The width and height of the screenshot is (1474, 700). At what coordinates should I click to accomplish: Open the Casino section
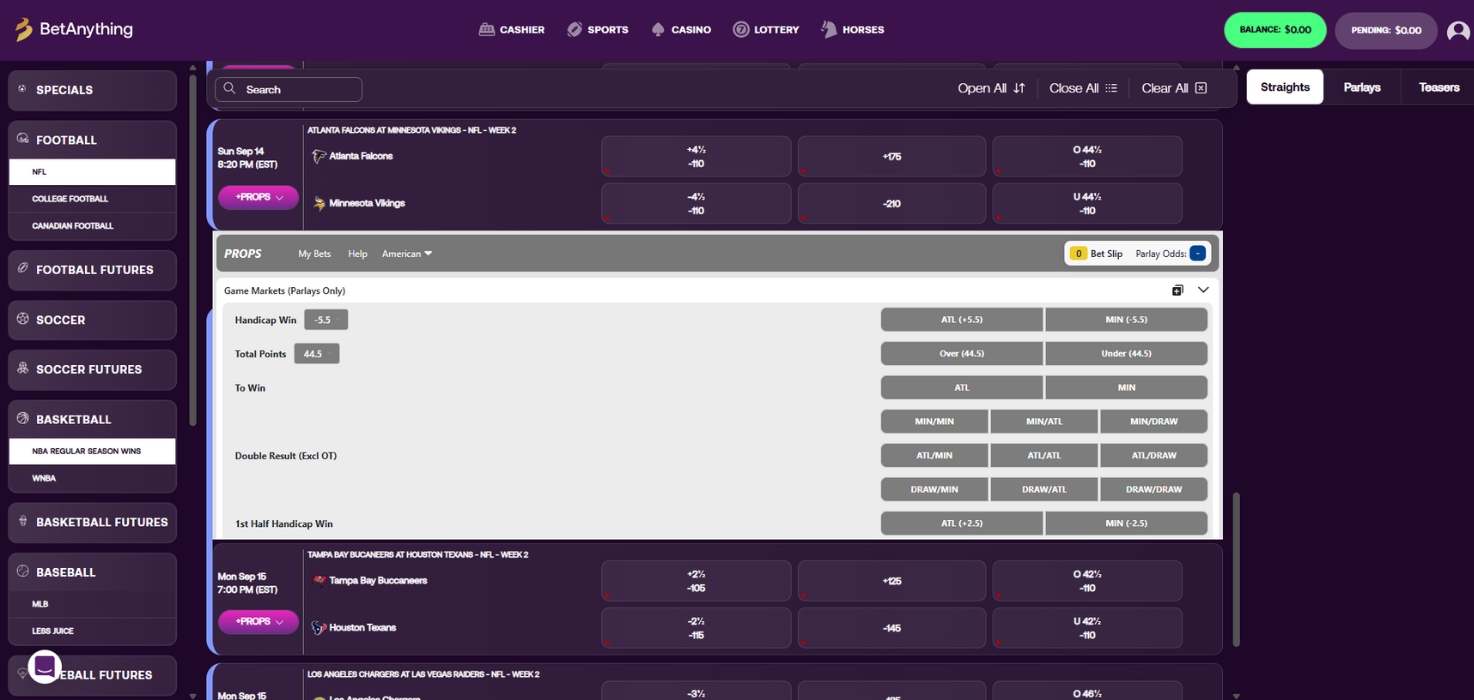681,30
